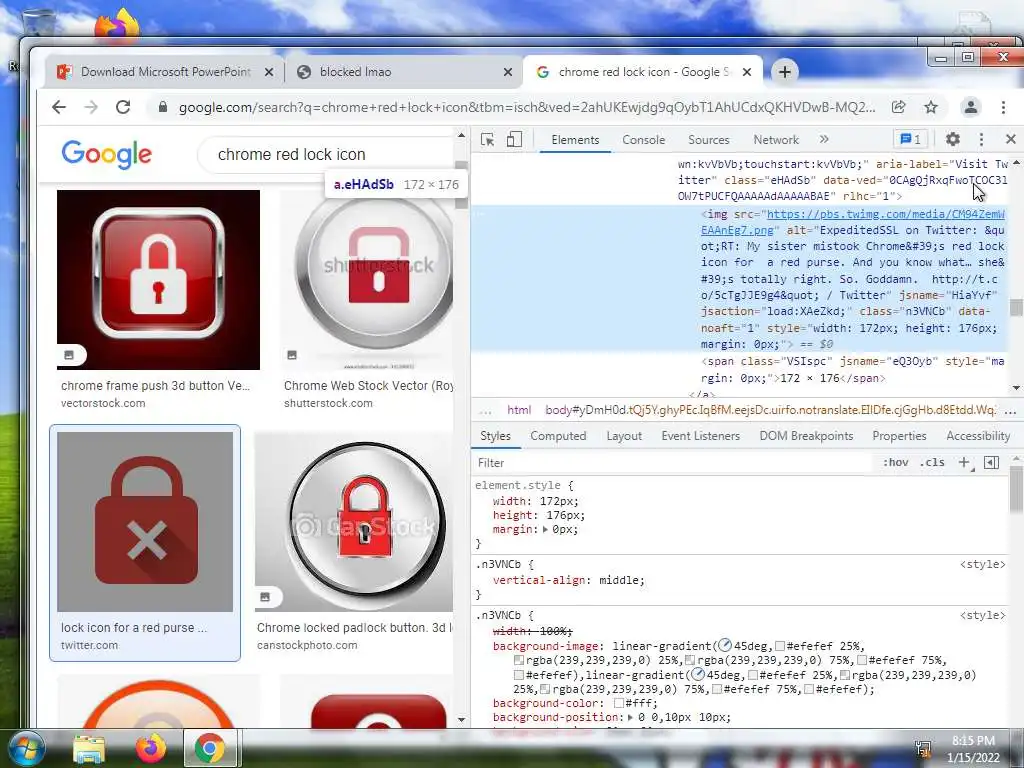Bookmark this page with the star
The height and width of the screenshot is (768, 1024).
pos(931,107)
